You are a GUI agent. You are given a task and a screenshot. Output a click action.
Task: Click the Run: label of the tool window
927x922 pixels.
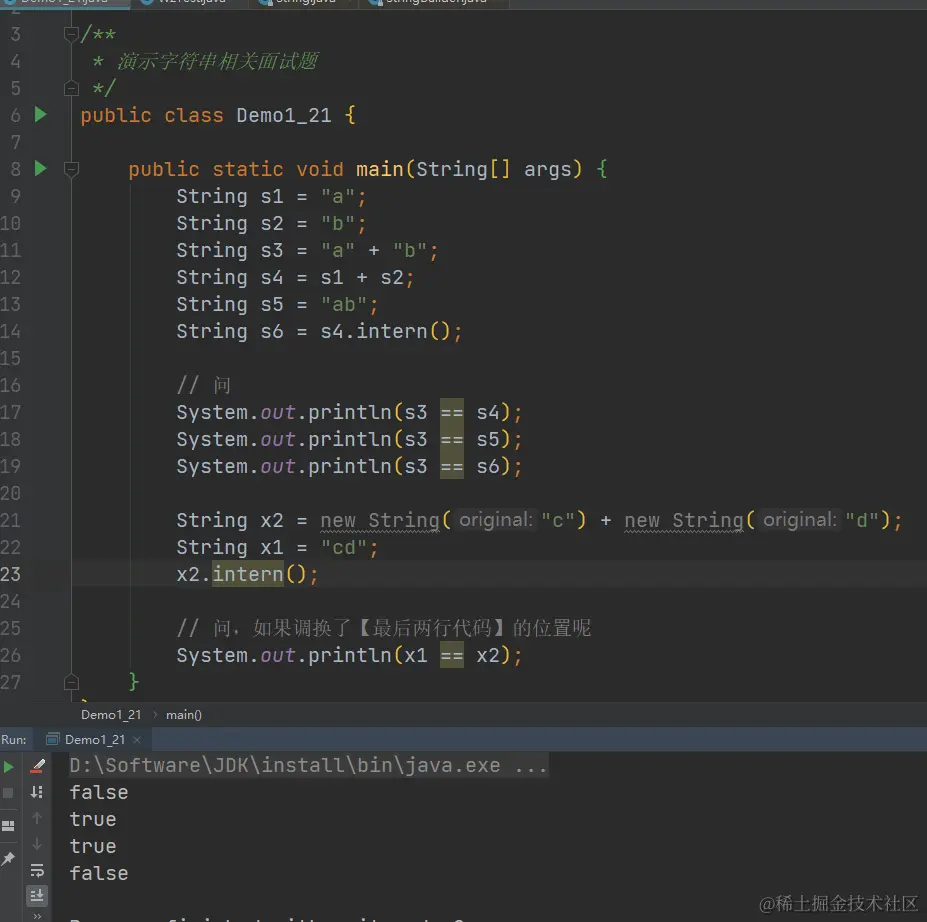pyautogui.click(x=14, y=739)
